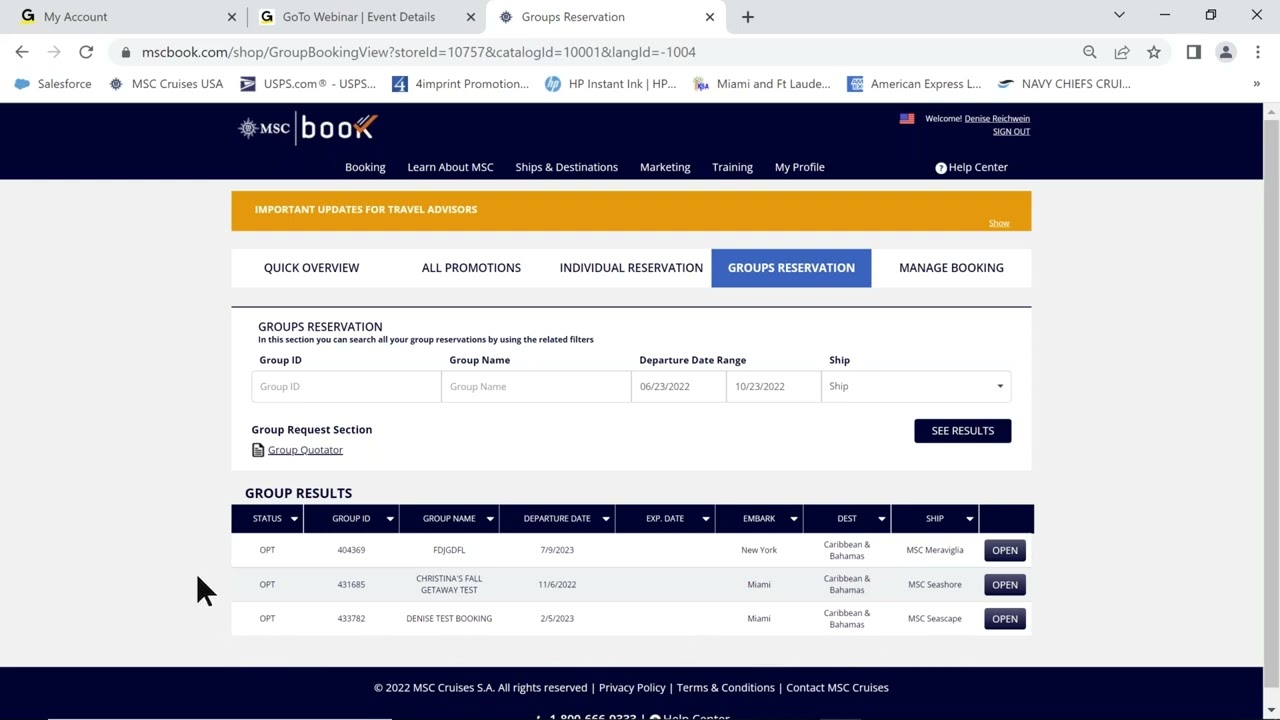
Task: Close the My Account tab
Action: coord(232,17)
